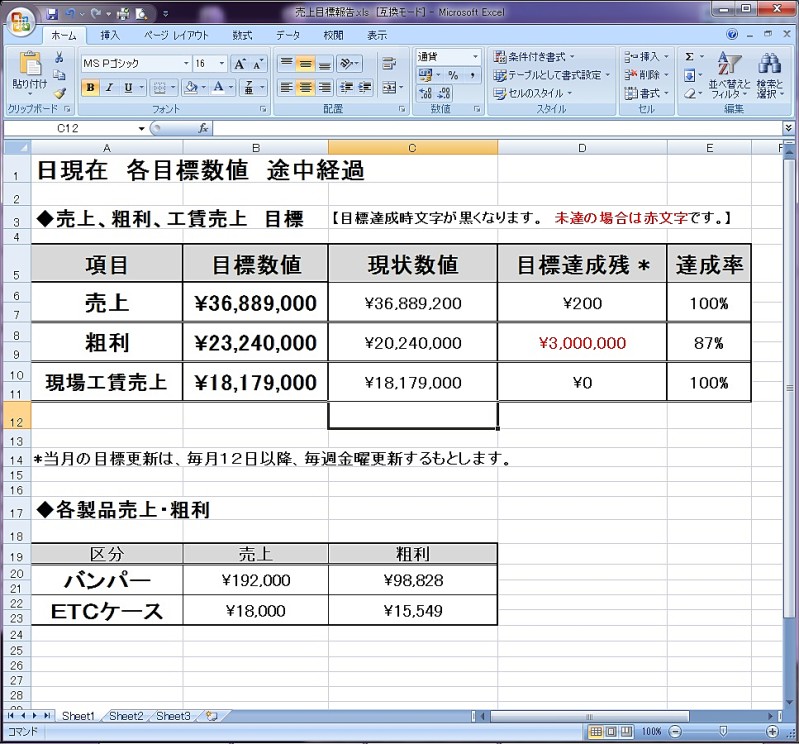Toggle Italic formatting
Screen dimensions: 799x744
tap(109, 88)
